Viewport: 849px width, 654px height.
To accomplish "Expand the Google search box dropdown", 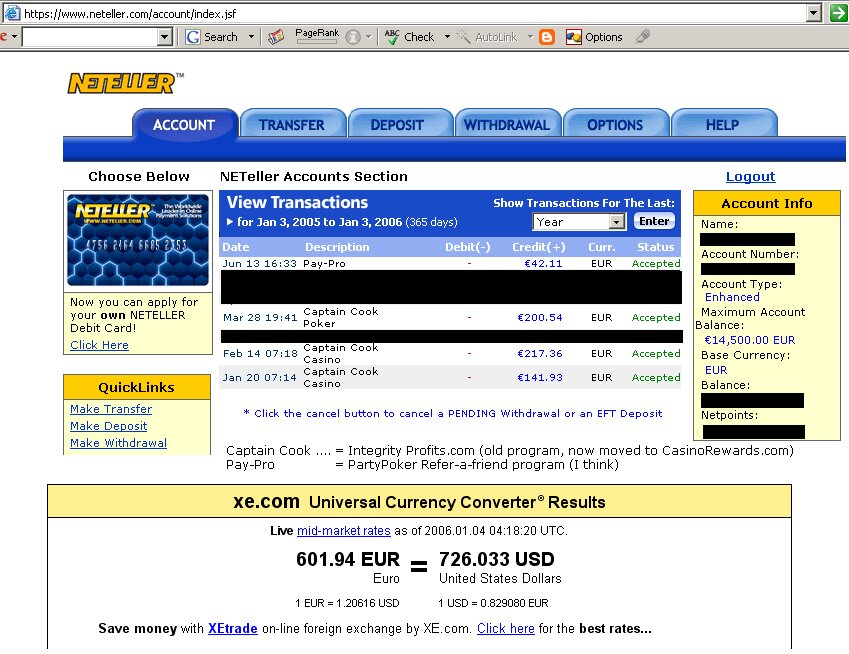I will (165, 37).
